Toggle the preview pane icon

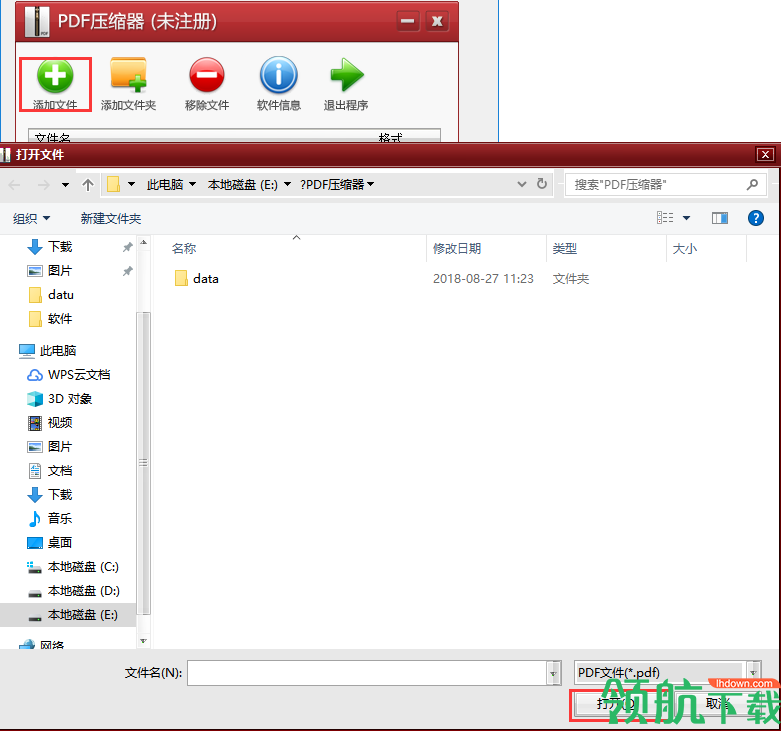tap(720, 218)
